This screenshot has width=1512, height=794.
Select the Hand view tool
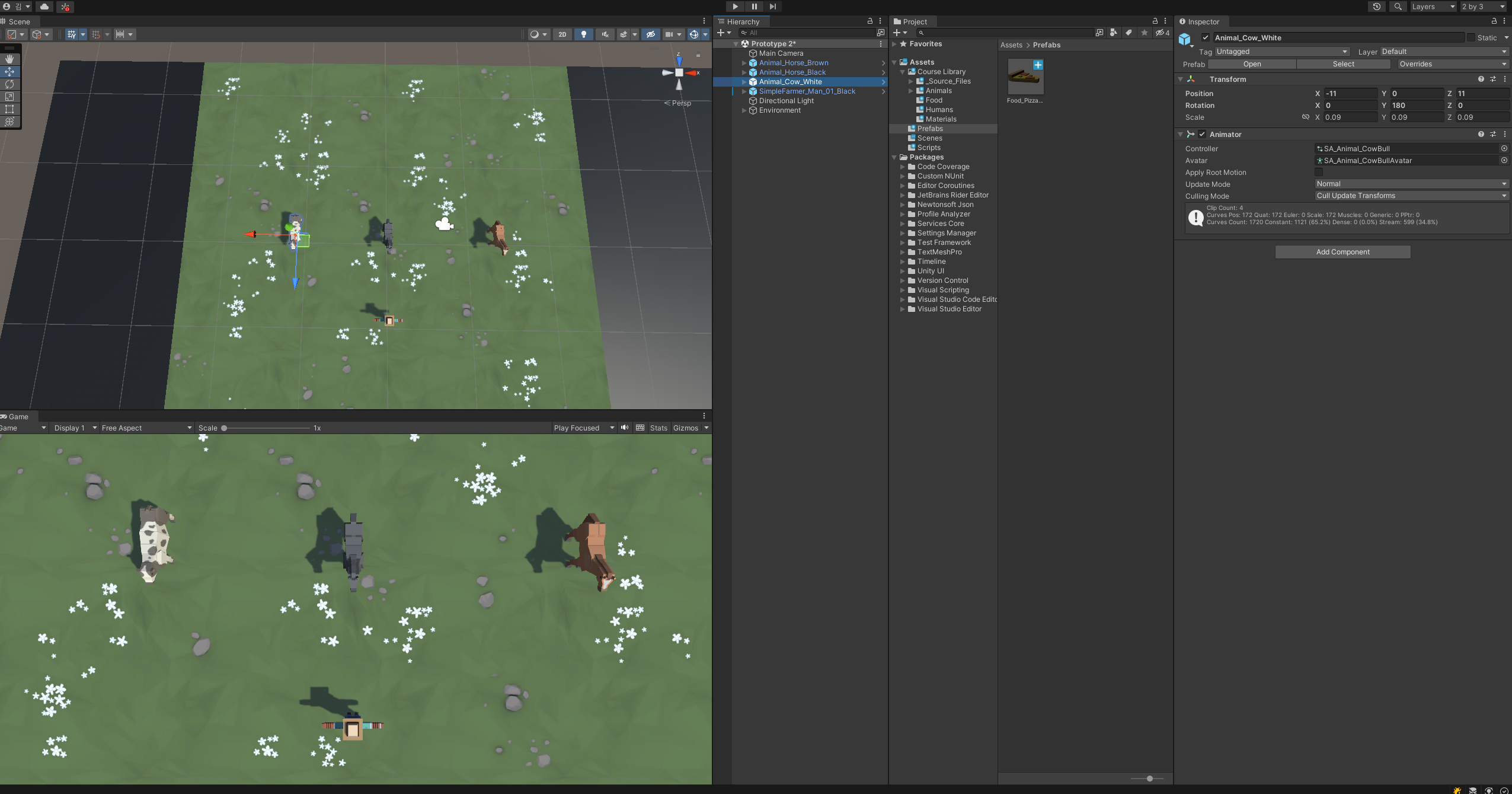pyautogui.click(x=9, y=59)
